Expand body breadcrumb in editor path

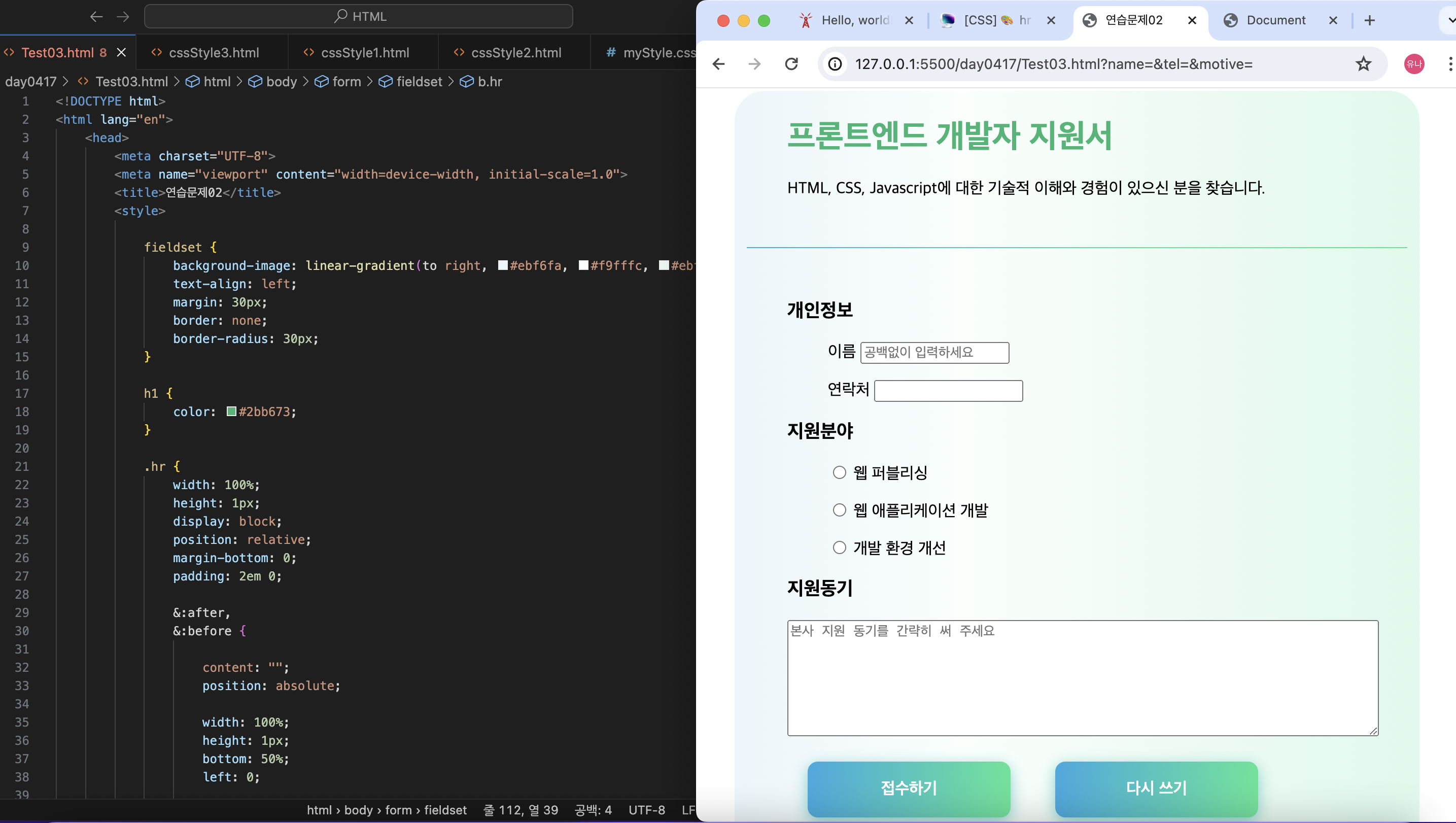pyautogui.click(x=281, y=82)
